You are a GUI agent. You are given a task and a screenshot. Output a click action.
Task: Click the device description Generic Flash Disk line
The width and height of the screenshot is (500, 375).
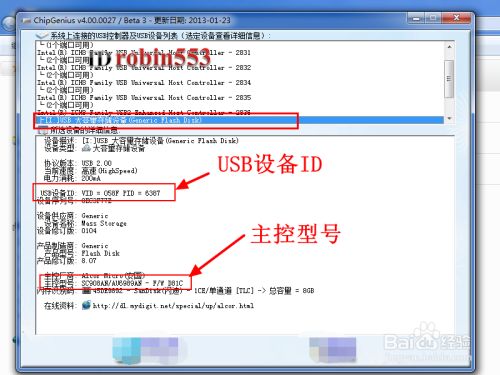pyautogui.click(x=160, y=141)
